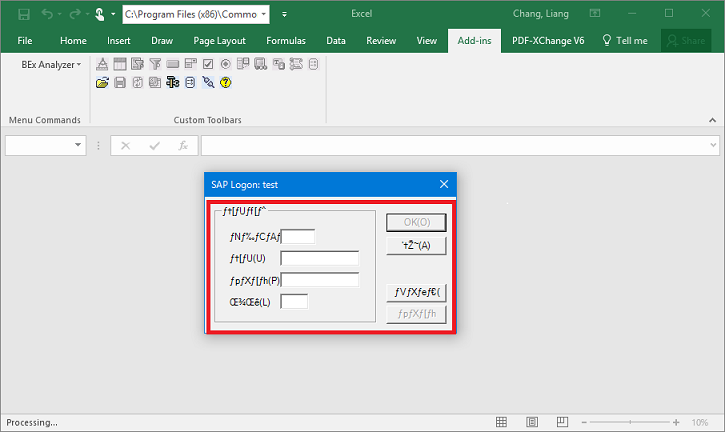This screenshot has width=725, height=432.
Task: Insert Radio Button Group design icon
Action: 225,64
